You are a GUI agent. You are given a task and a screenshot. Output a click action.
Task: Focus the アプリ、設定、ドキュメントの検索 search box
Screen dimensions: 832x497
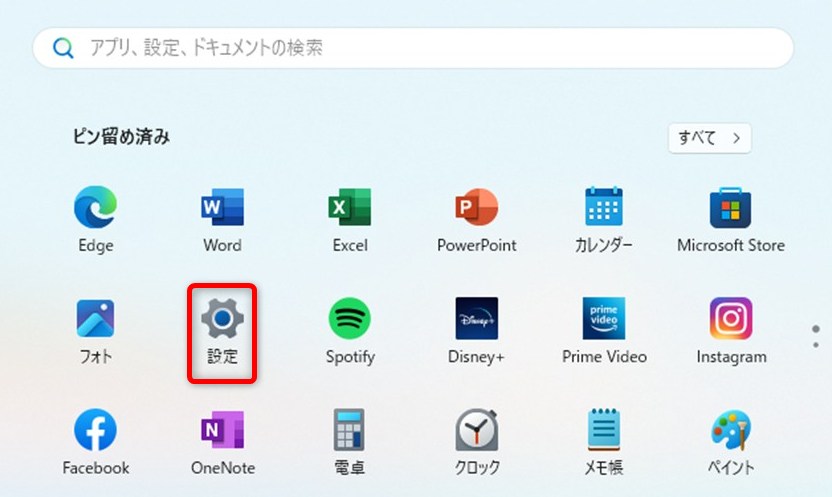coord(413,48)
